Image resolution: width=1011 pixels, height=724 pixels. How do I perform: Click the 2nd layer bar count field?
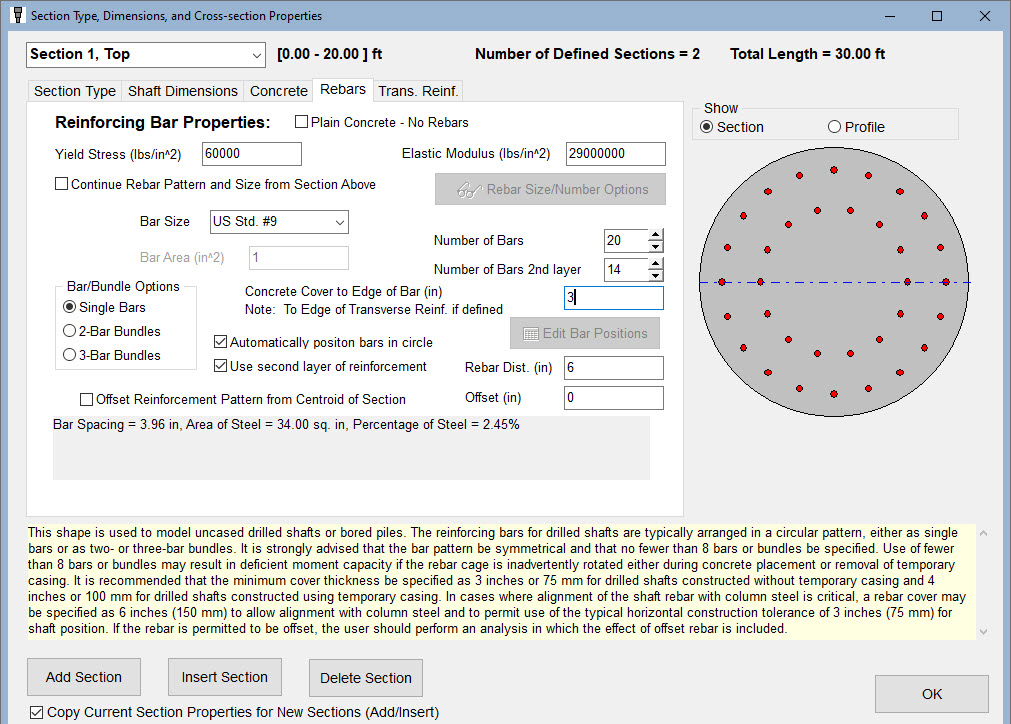(626, 269)
